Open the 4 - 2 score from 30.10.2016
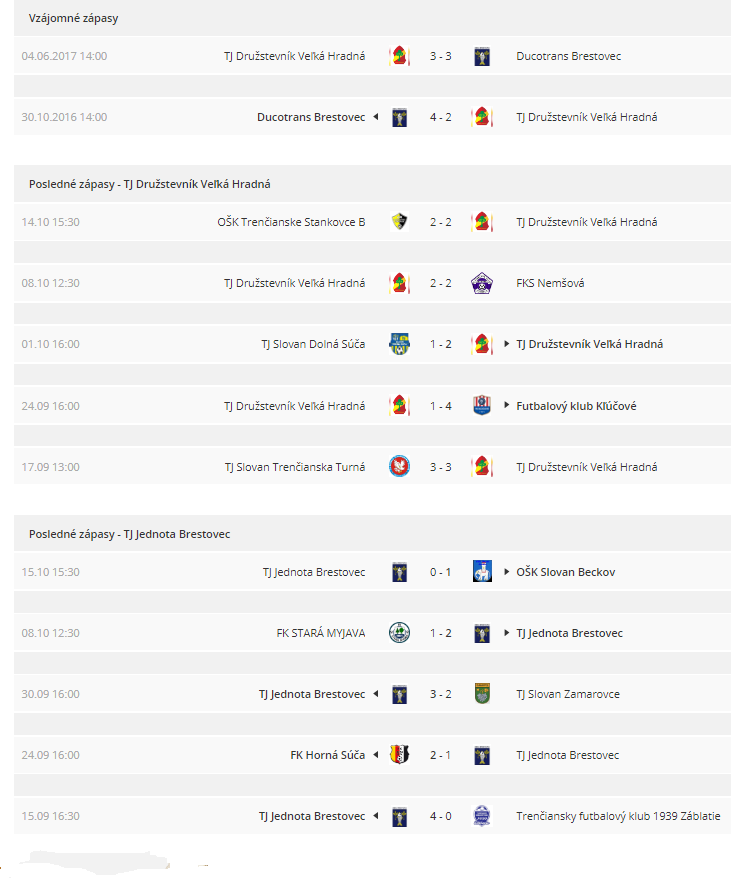The width and height of the screenshot is (731, 878). (x=441, y=117)
